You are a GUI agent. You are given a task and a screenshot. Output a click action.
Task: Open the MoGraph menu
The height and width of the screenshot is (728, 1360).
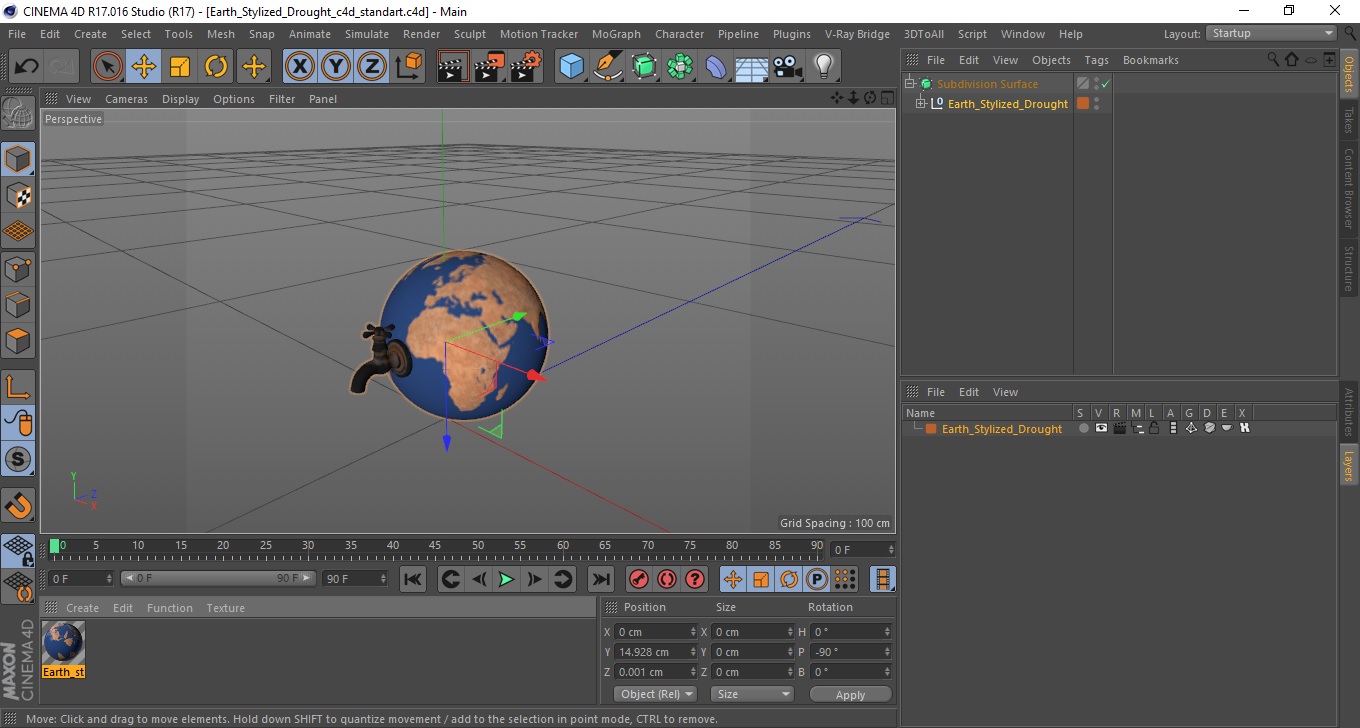(616, 34)
